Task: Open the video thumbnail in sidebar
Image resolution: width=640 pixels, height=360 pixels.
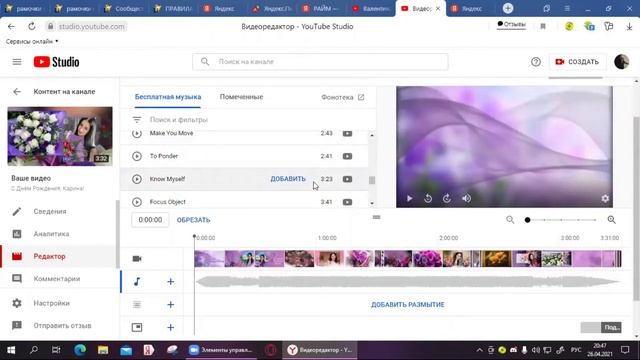Action: (60, 136)
